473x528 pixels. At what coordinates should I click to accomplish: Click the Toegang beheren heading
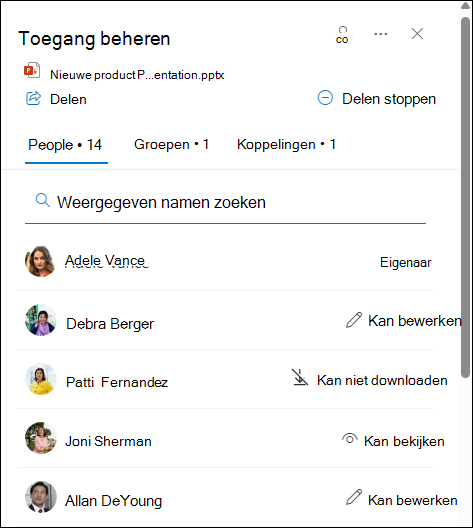click(94, 39)
